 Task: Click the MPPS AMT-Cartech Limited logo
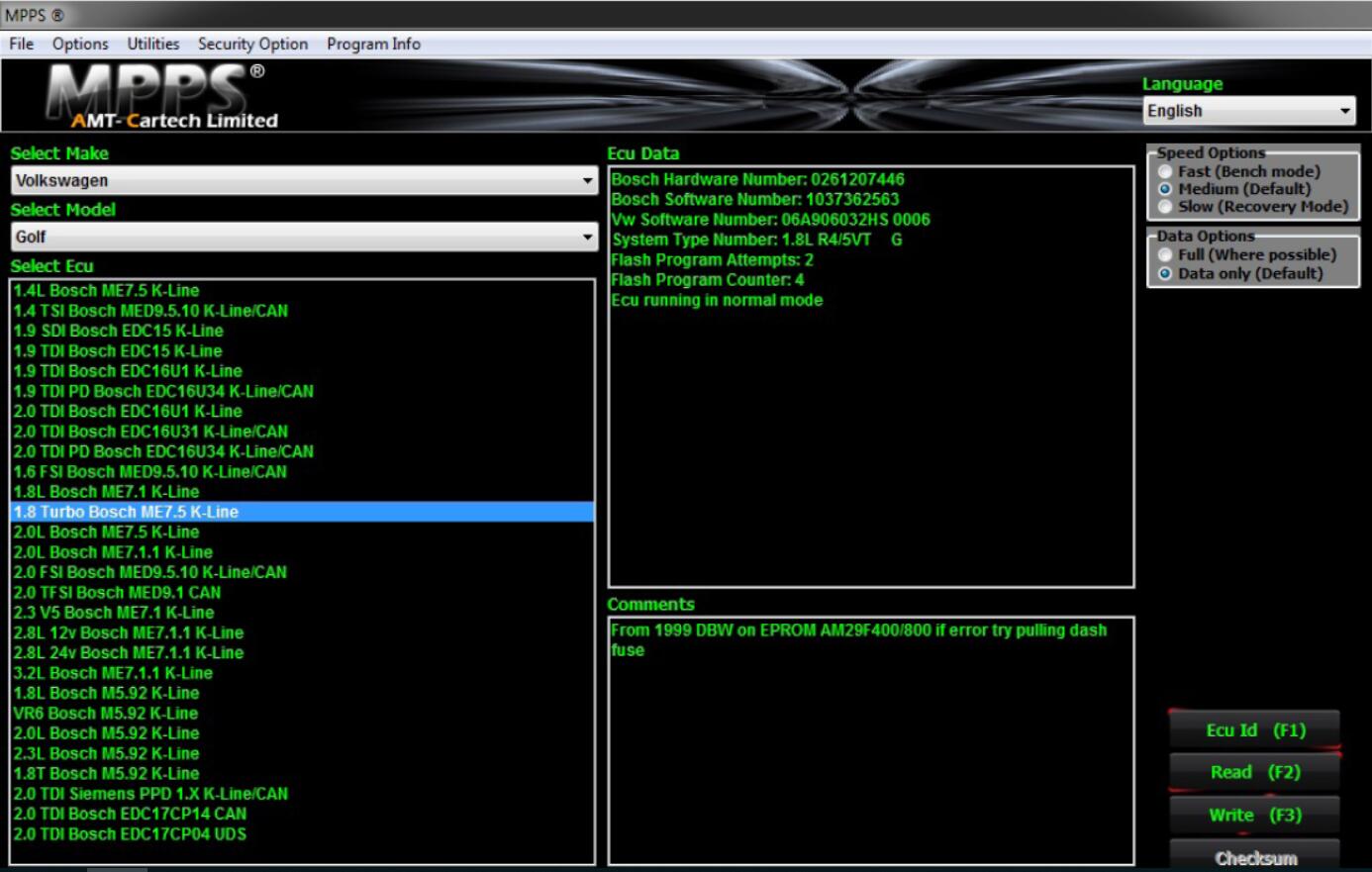[x=163, y=97]
